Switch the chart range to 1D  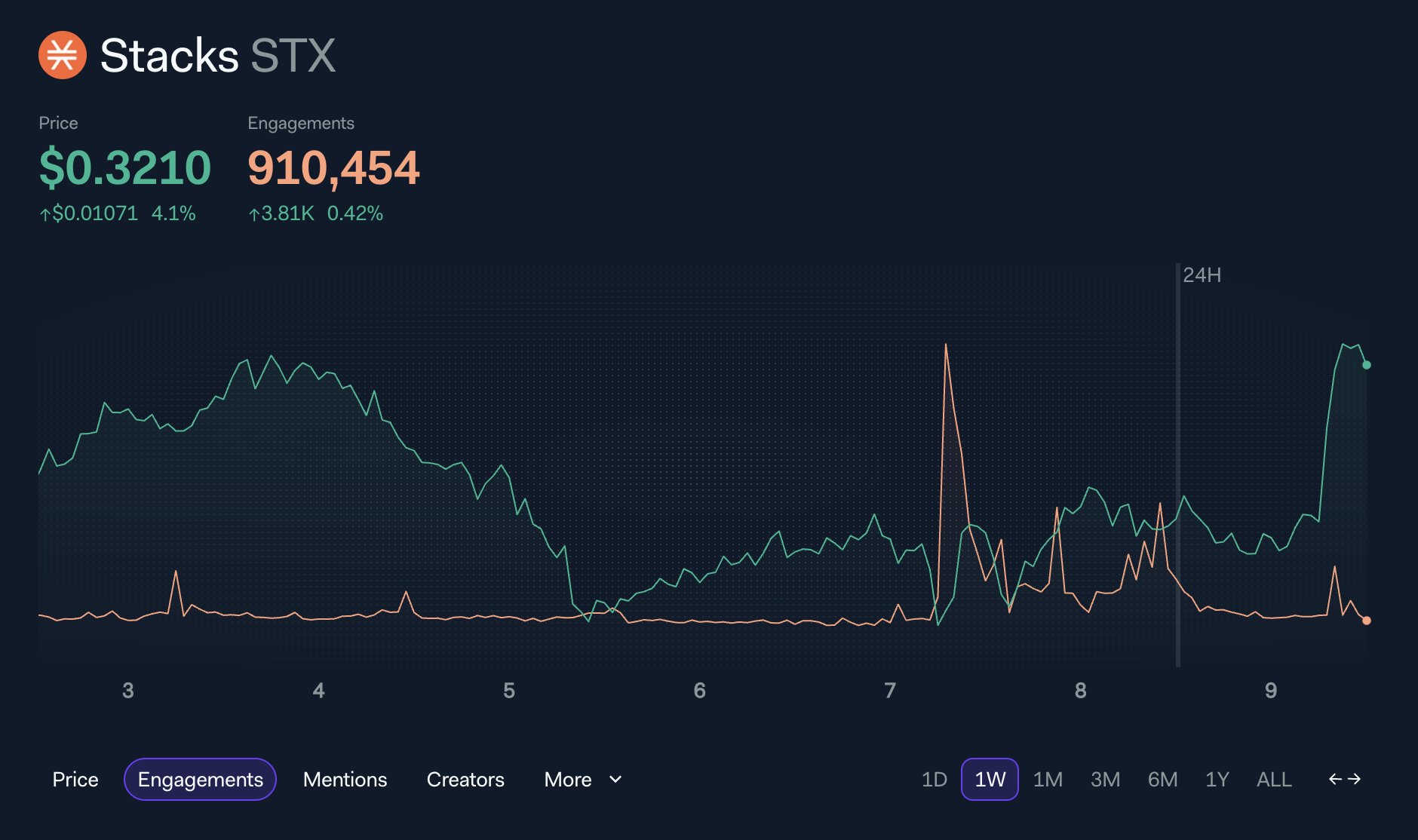coord(934,779)
